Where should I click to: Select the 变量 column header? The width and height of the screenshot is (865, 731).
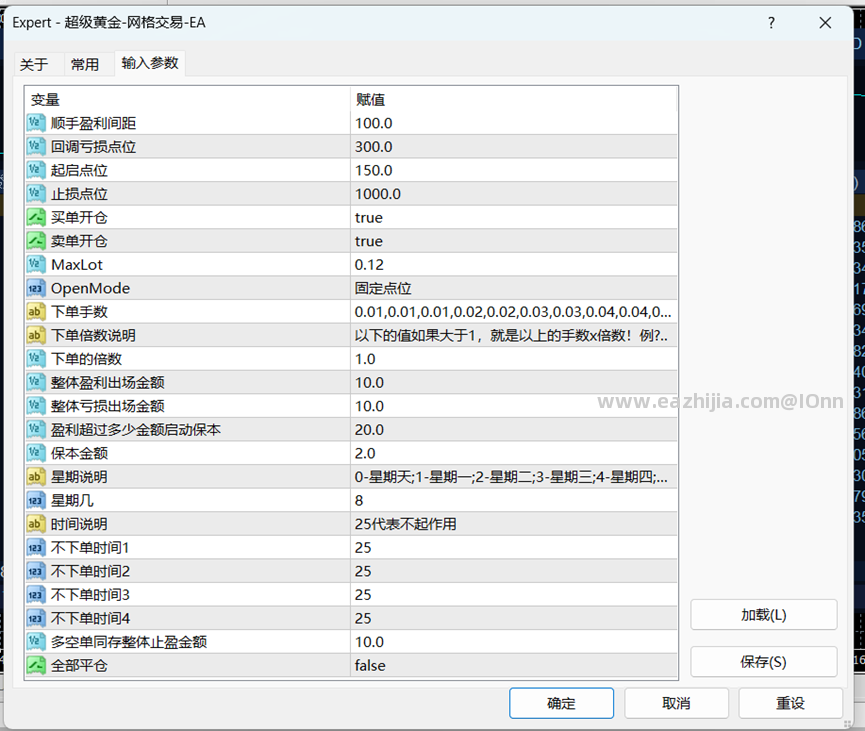188,99
